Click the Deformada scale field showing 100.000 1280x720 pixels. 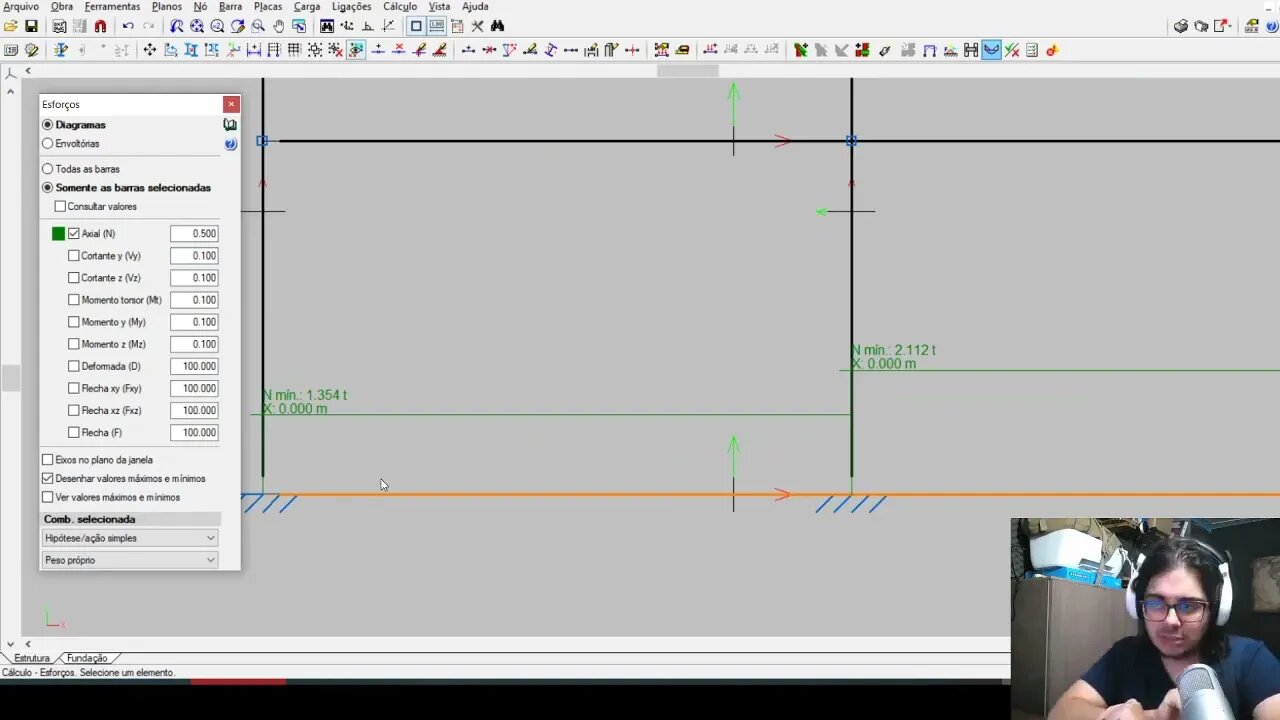(194, 367)
